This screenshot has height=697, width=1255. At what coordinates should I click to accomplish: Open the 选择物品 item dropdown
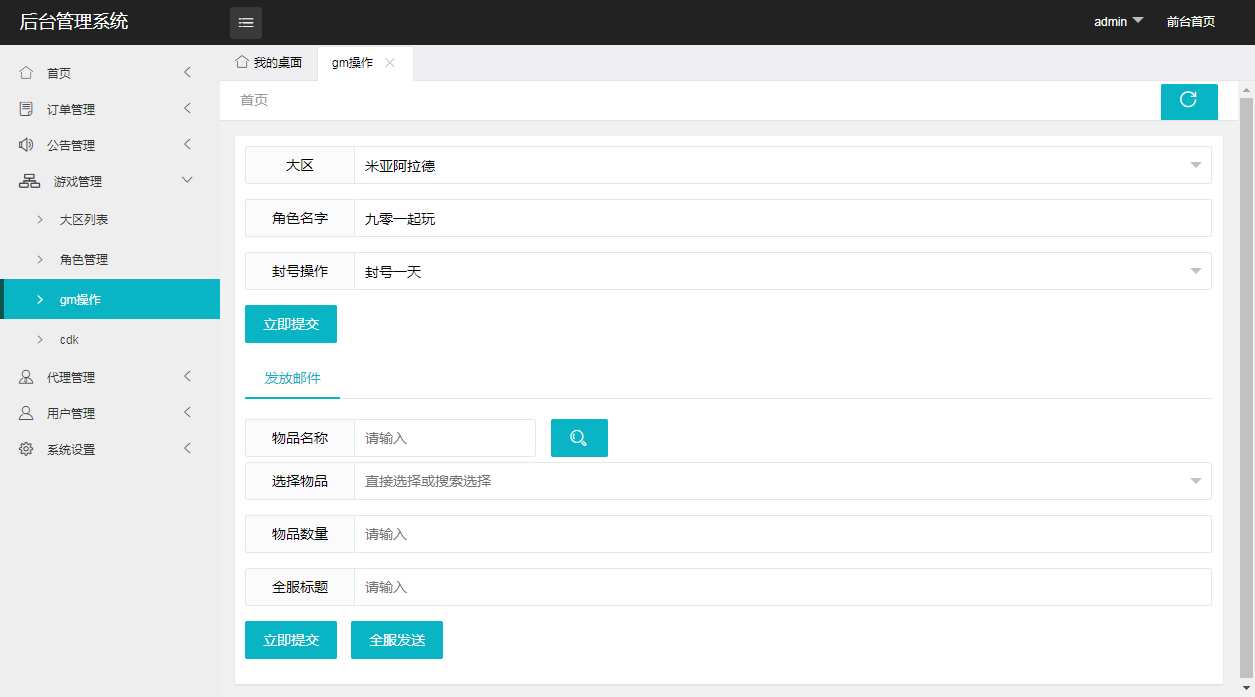point(780,481)
